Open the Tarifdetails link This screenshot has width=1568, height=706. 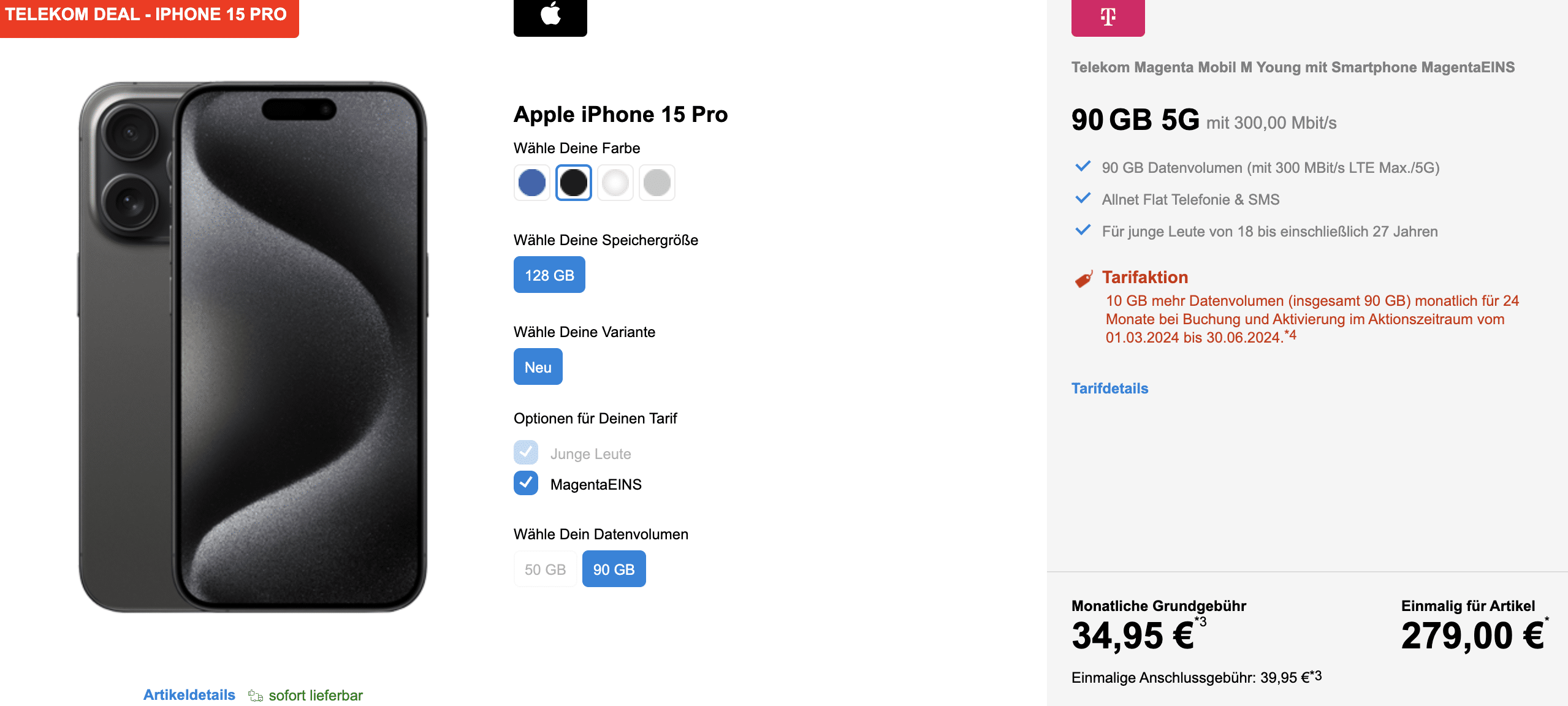[x=1109, y=389]
